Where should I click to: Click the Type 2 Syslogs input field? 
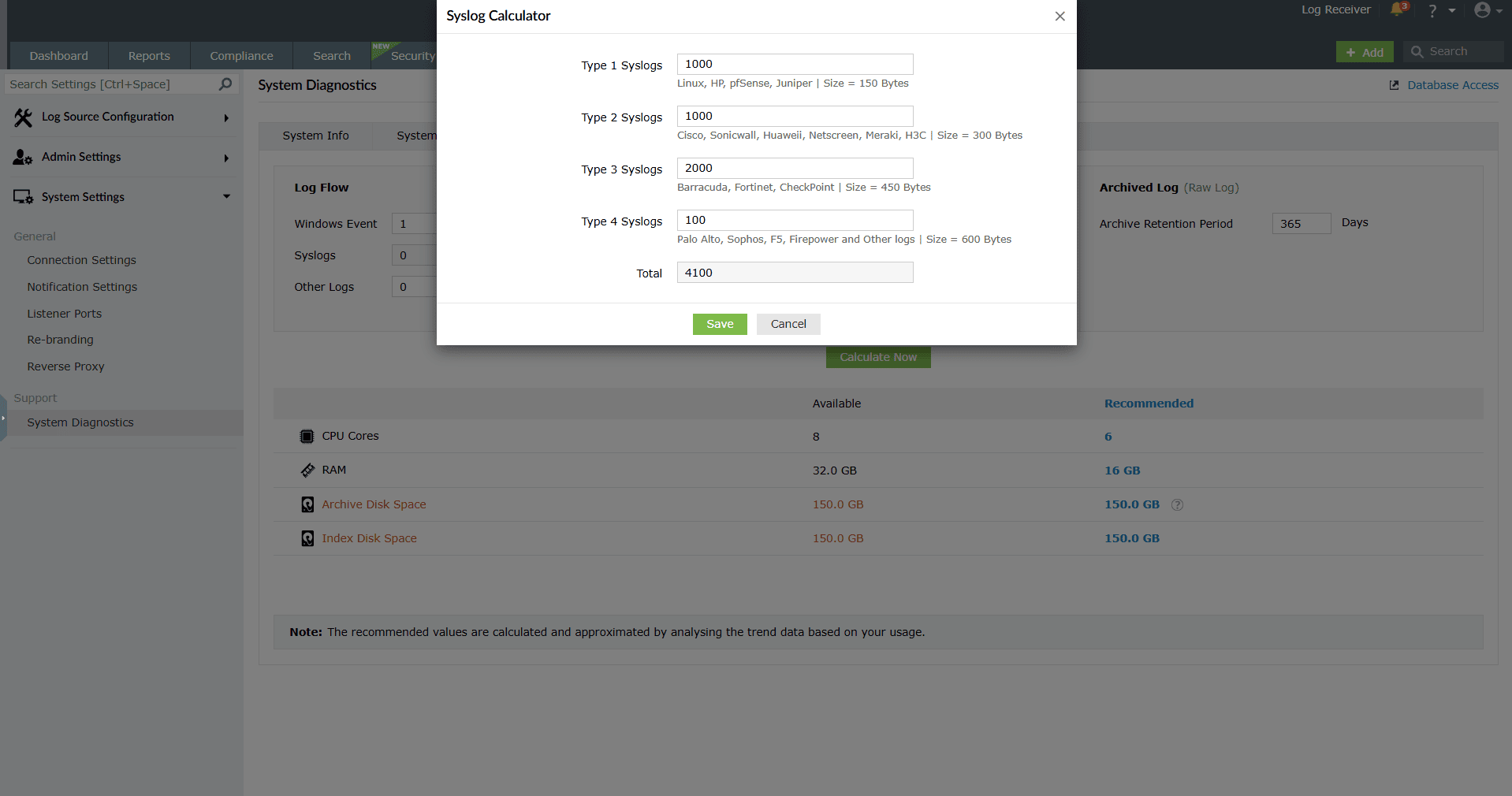(795, 116)
